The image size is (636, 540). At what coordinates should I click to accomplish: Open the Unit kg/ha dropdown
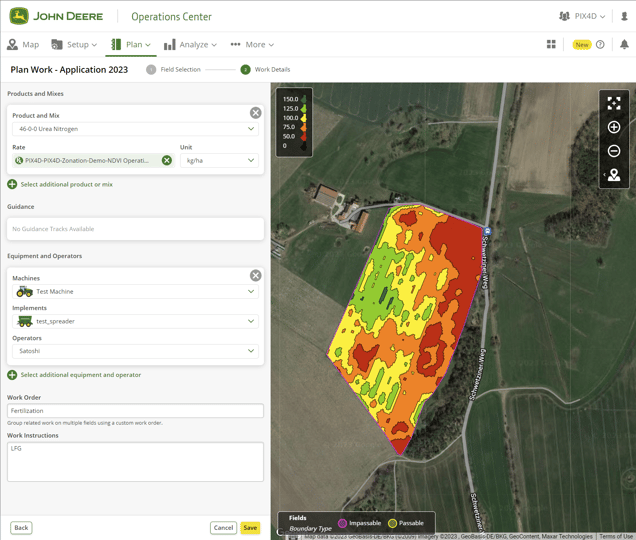(220, 160)
